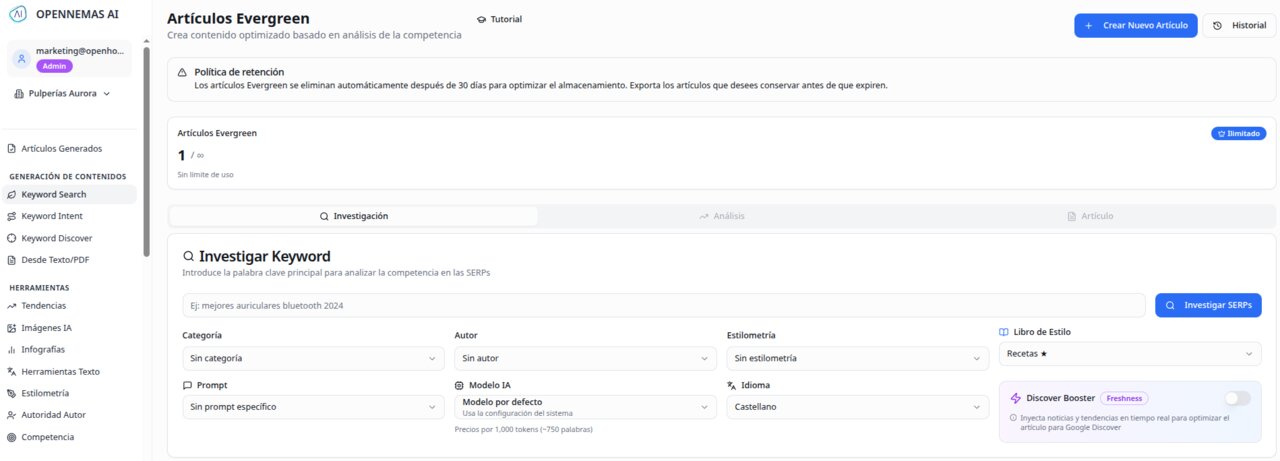This screenshot has height=461, width=1280.
Task: Switch to the Artículo tab
Action: 1090,216
